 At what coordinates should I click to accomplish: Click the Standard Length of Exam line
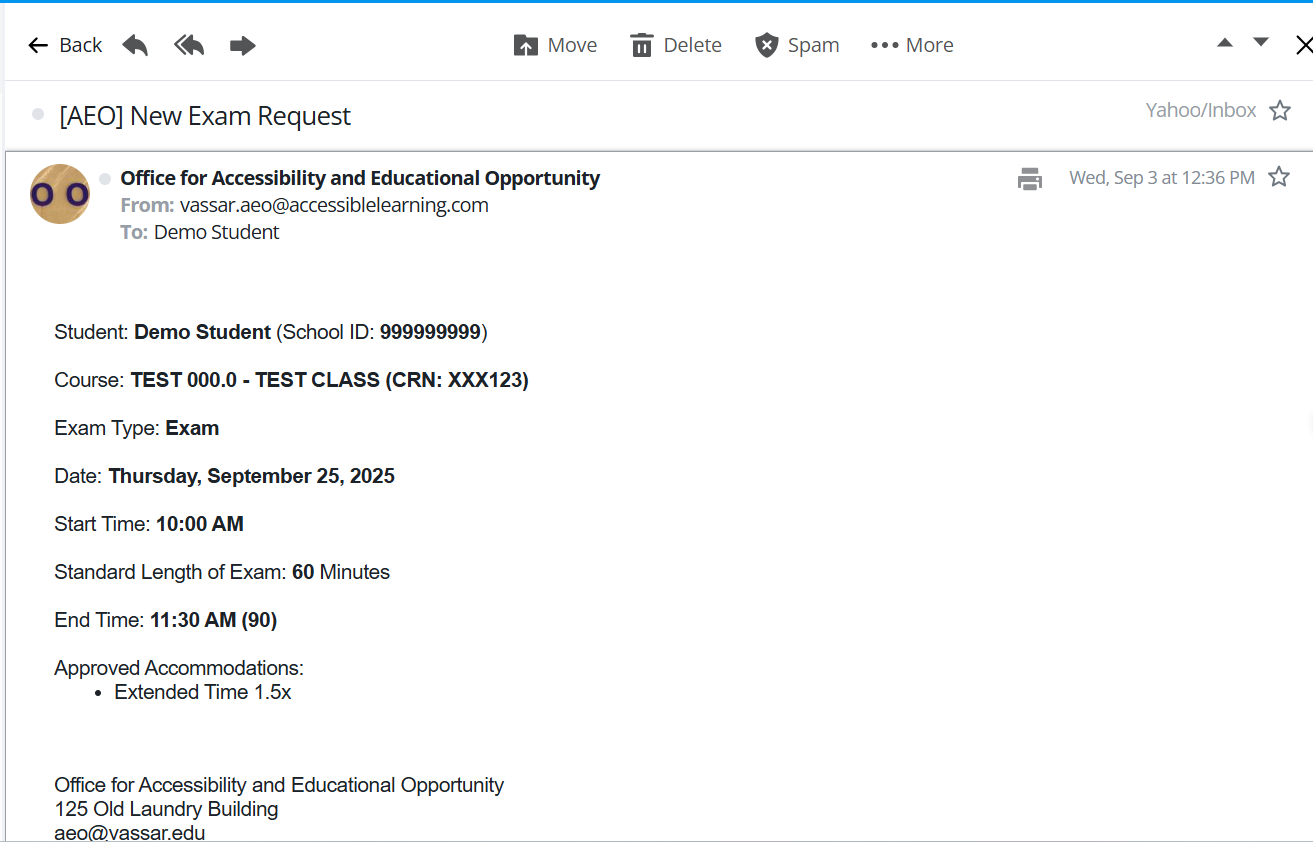click(222, 572)
